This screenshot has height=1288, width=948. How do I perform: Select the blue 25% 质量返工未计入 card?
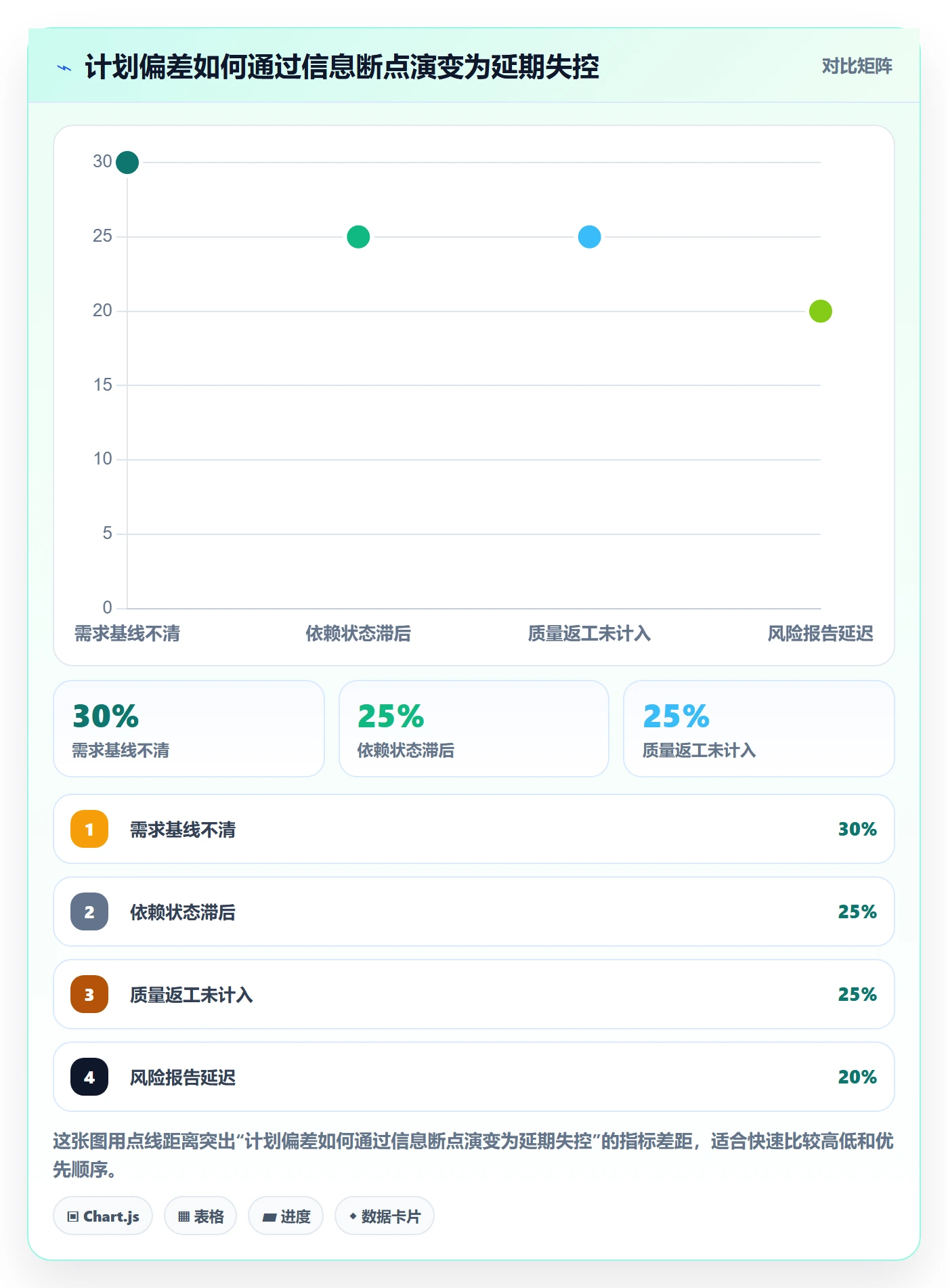[759, 729]
